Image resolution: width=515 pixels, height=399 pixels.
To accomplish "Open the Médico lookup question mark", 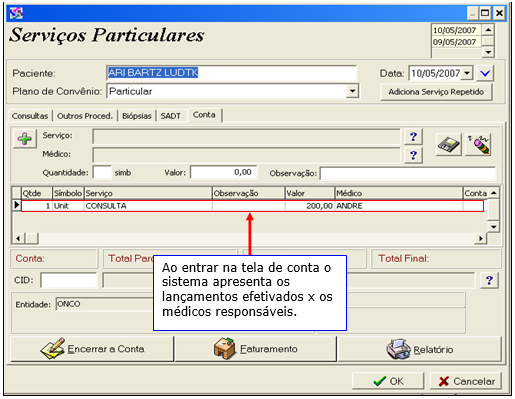I will coord(413,155).
